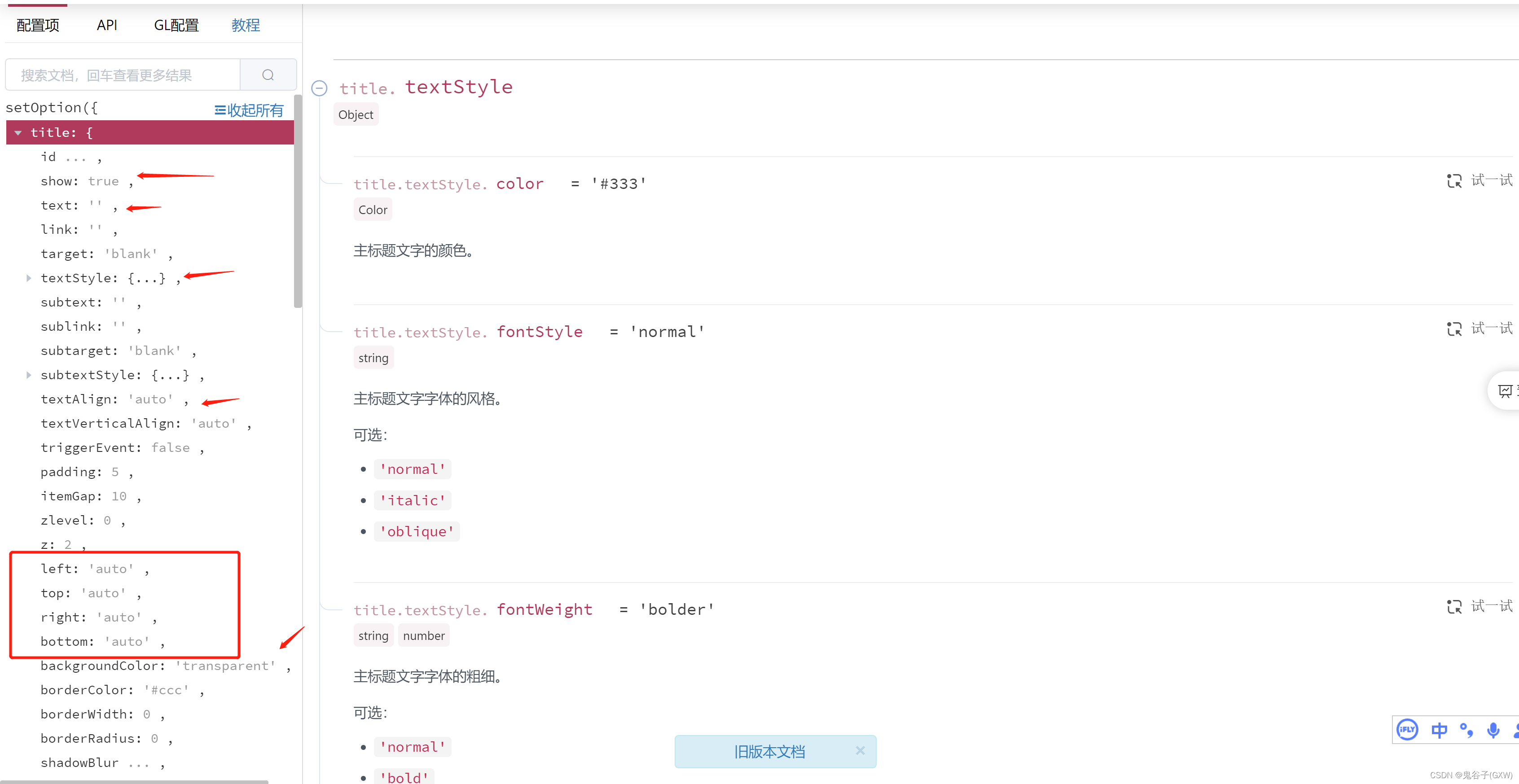Viewport: 1519px width, 784px height.
Task: Expand the subtextStyle tree node
Action: tap(28, 375)
